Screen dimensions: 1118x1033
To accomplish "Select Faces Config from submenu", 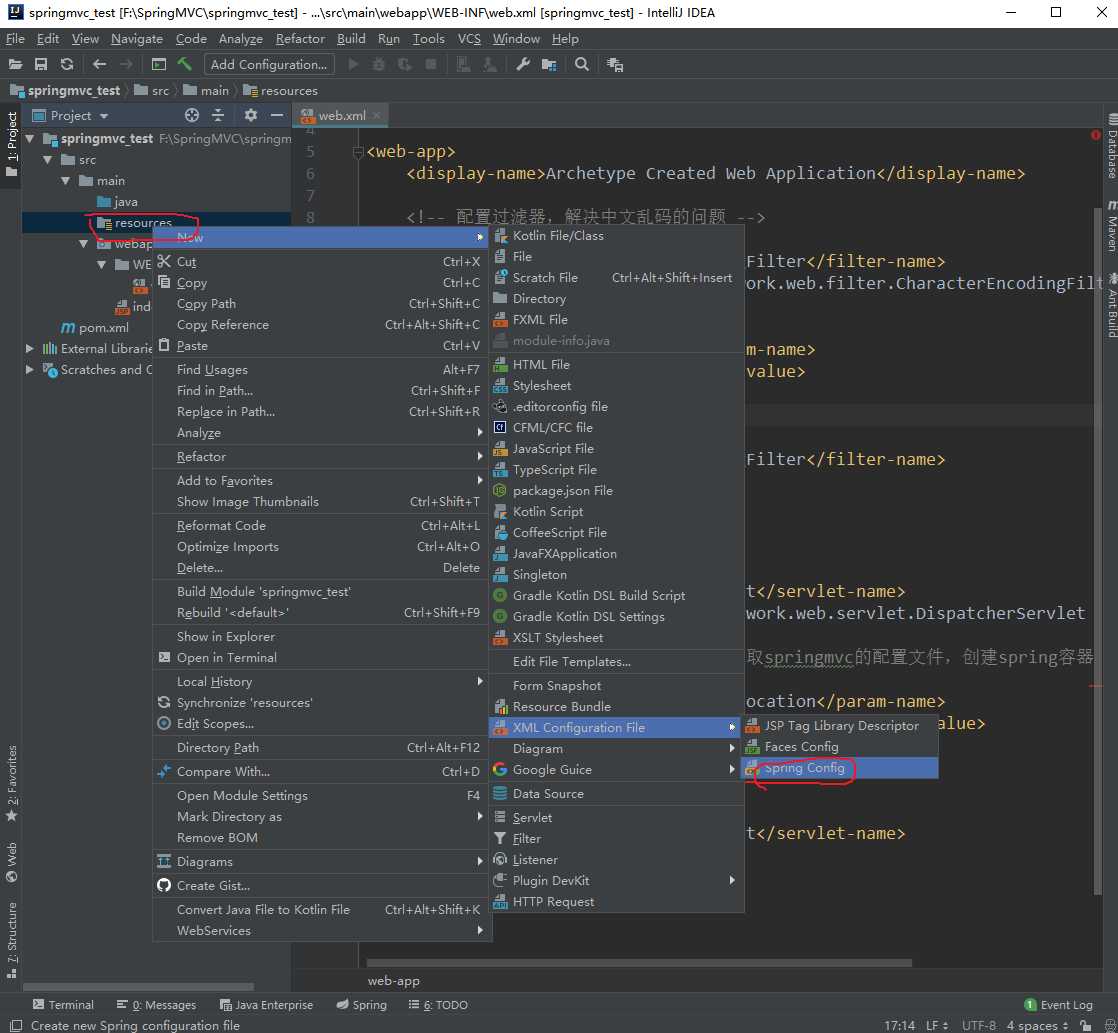I will tap(840, 746).
